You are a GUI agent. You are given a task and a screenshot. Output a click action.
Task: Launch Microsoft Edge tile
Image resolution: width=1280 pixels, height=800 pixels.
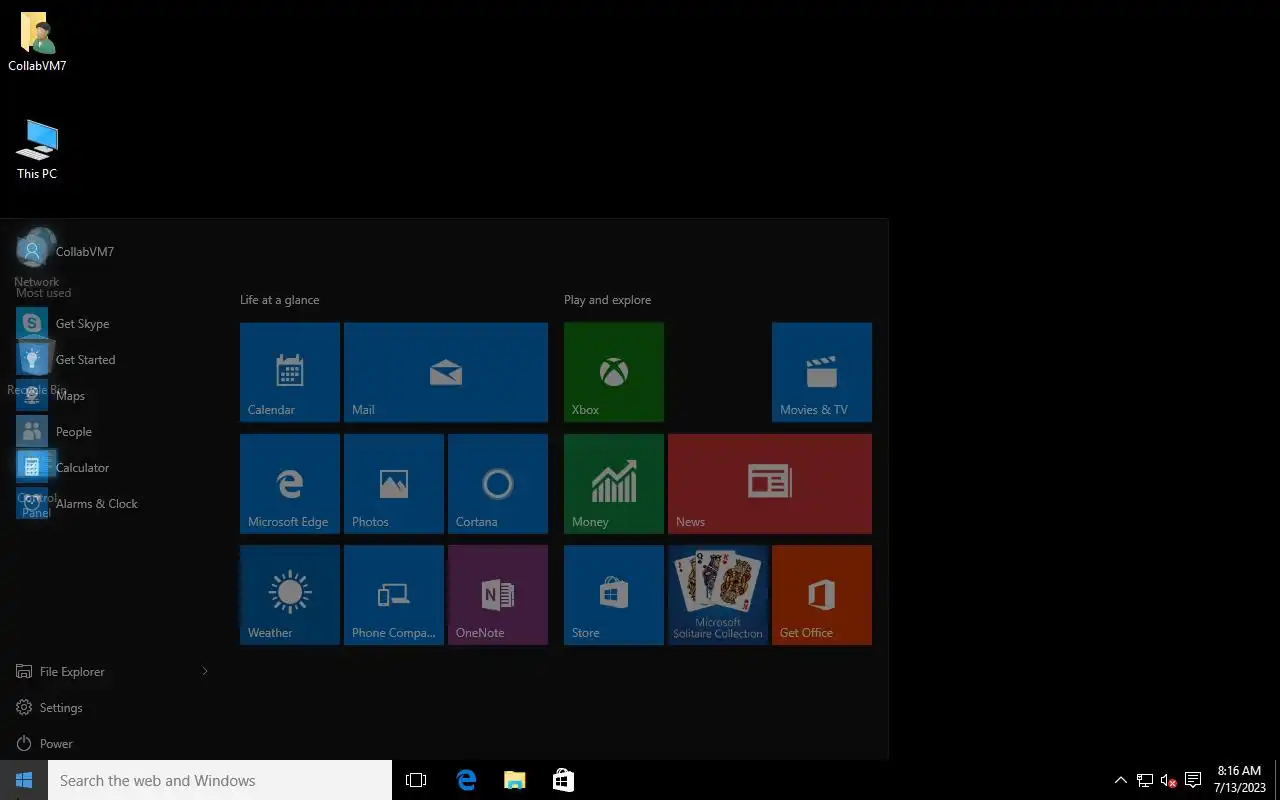[x=290, y=484]
